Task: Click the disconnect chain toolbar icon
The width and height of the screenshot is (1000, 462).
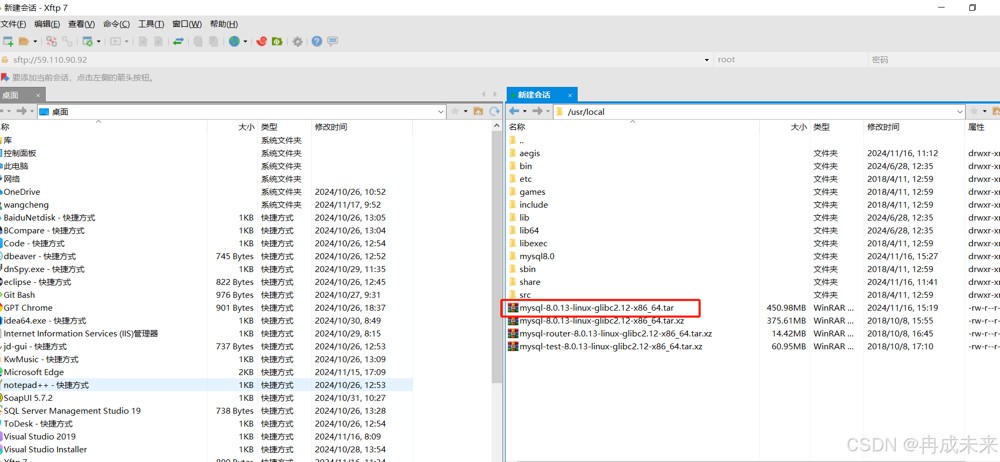Action: pos(67,41)
